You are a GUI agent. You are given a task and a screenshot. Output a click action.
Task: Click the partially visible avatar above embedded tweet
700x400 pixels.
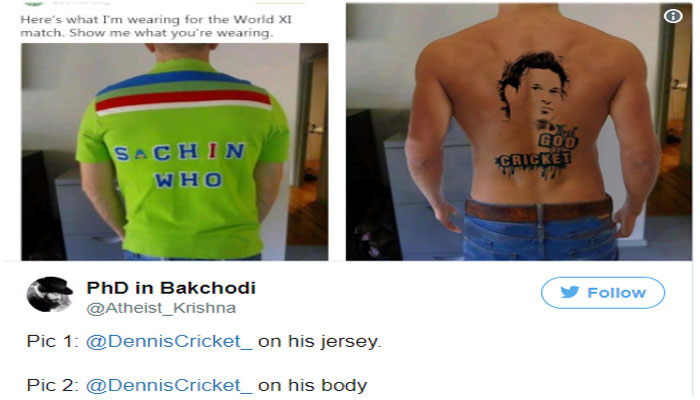33,3
